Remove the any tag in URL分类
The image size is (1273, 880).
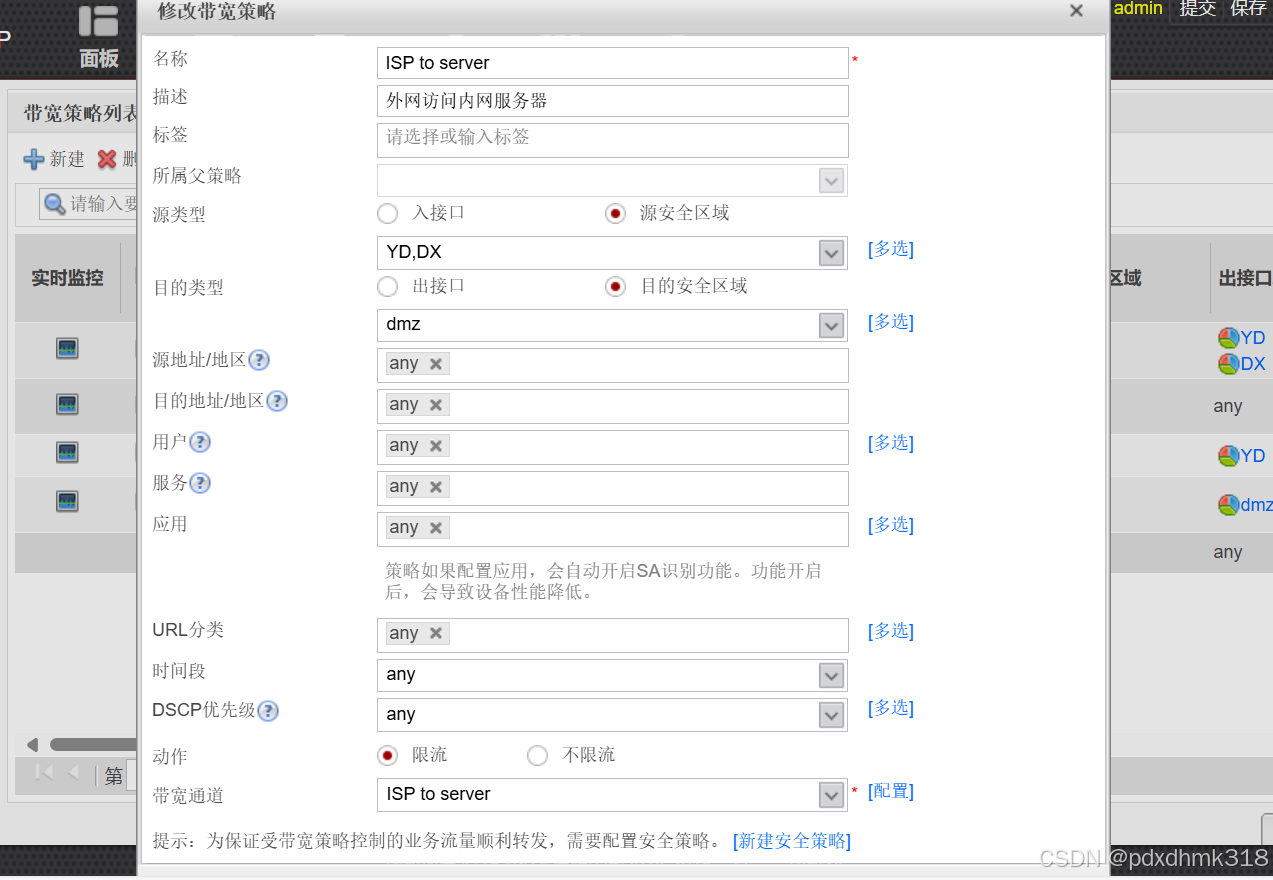pyautogui.click(x=436, y=633)
